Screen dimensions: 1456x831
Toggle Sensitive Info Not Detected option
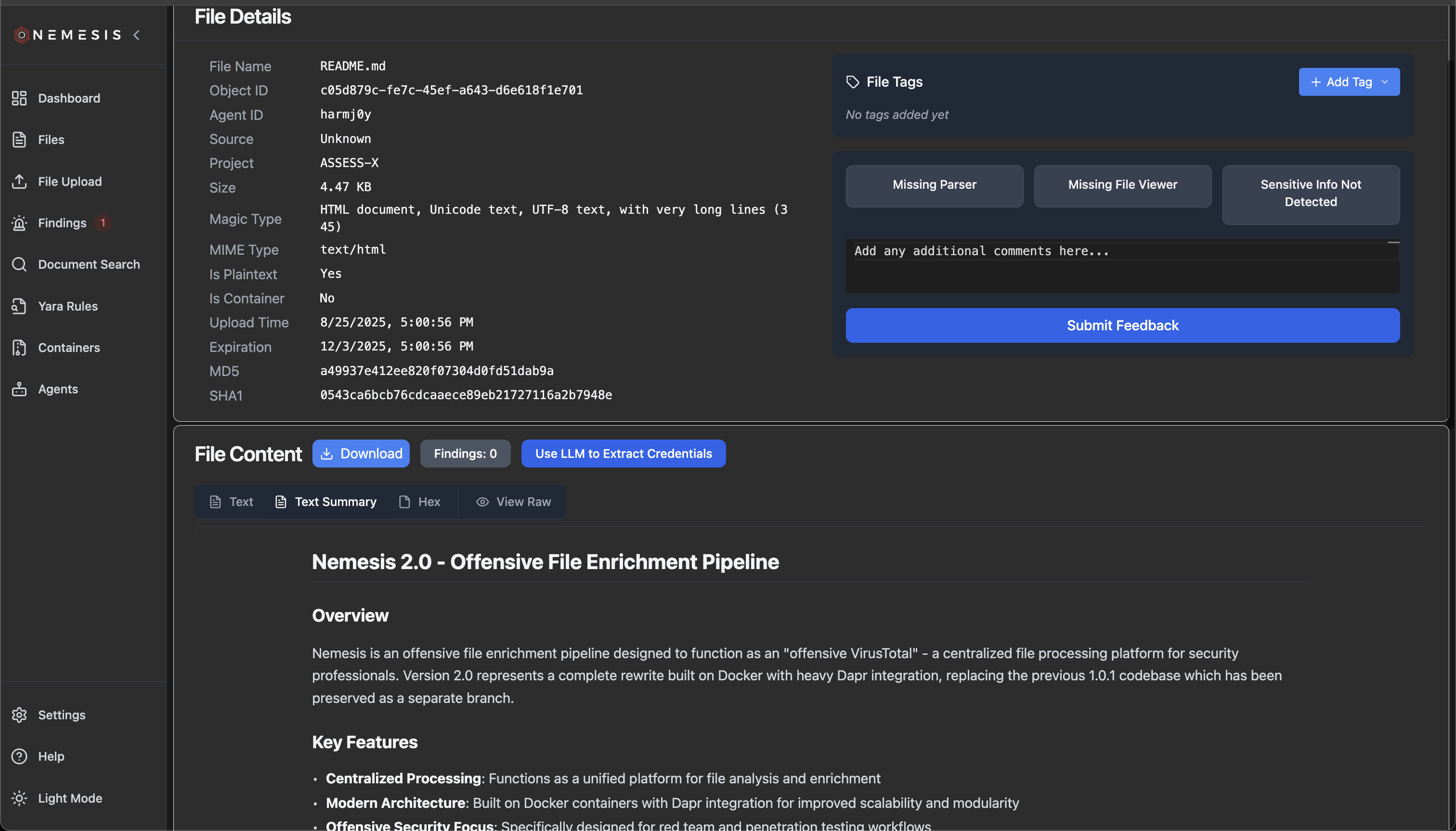[1311, 194]
